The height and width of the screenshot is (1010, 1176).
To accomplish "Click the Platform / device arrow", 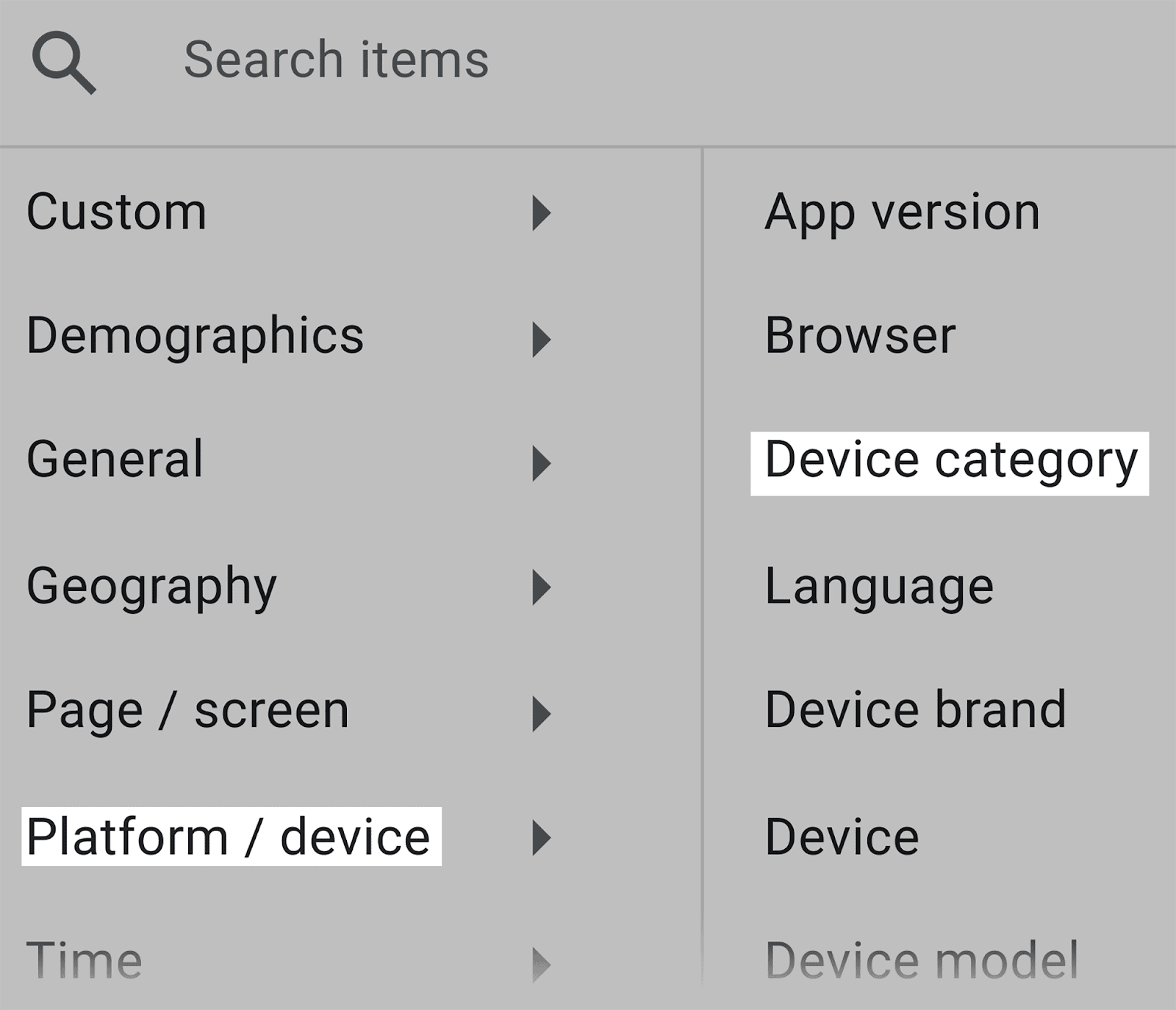I will click(542, 838).
